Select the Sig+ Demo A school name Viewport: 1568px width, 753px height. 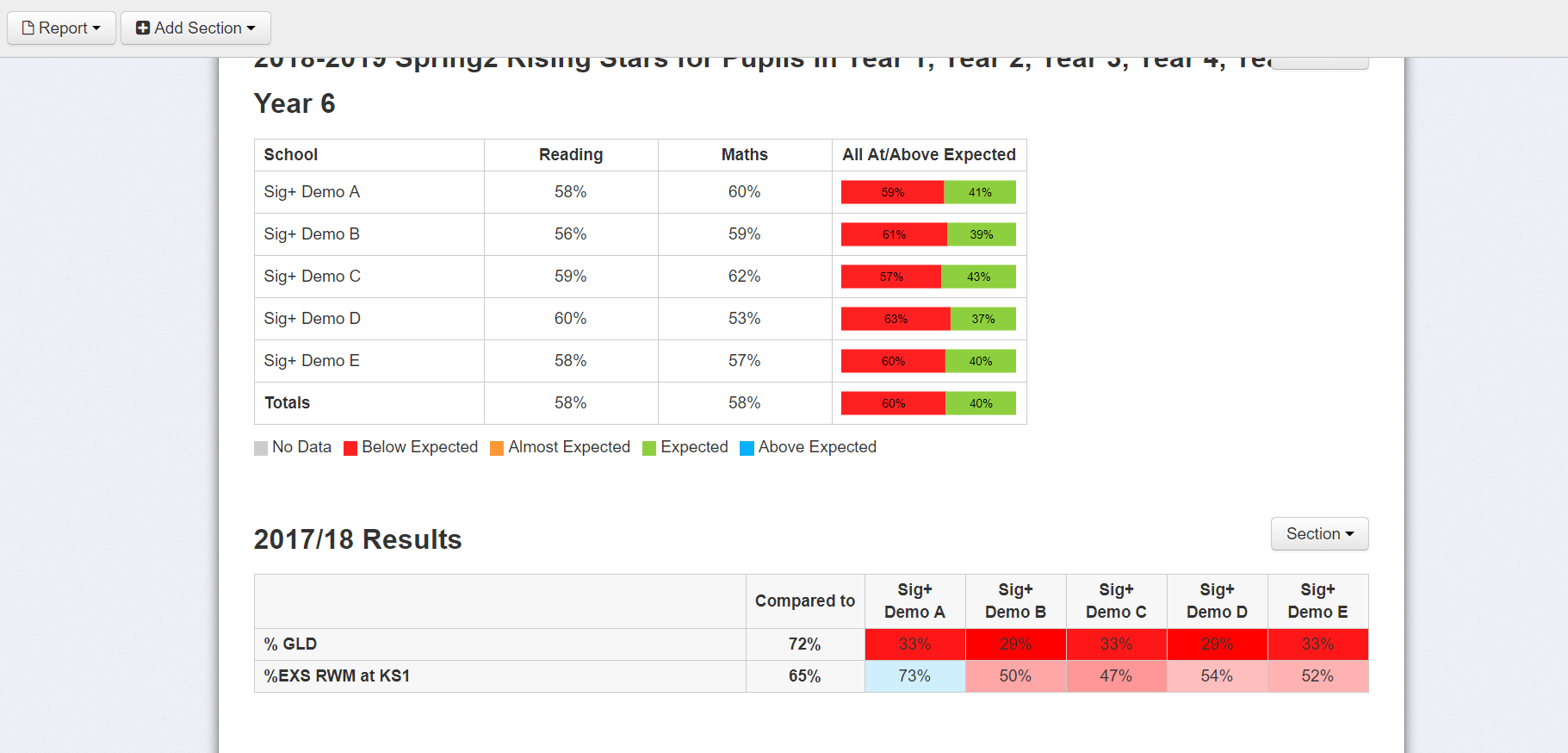tap(312, 191)
